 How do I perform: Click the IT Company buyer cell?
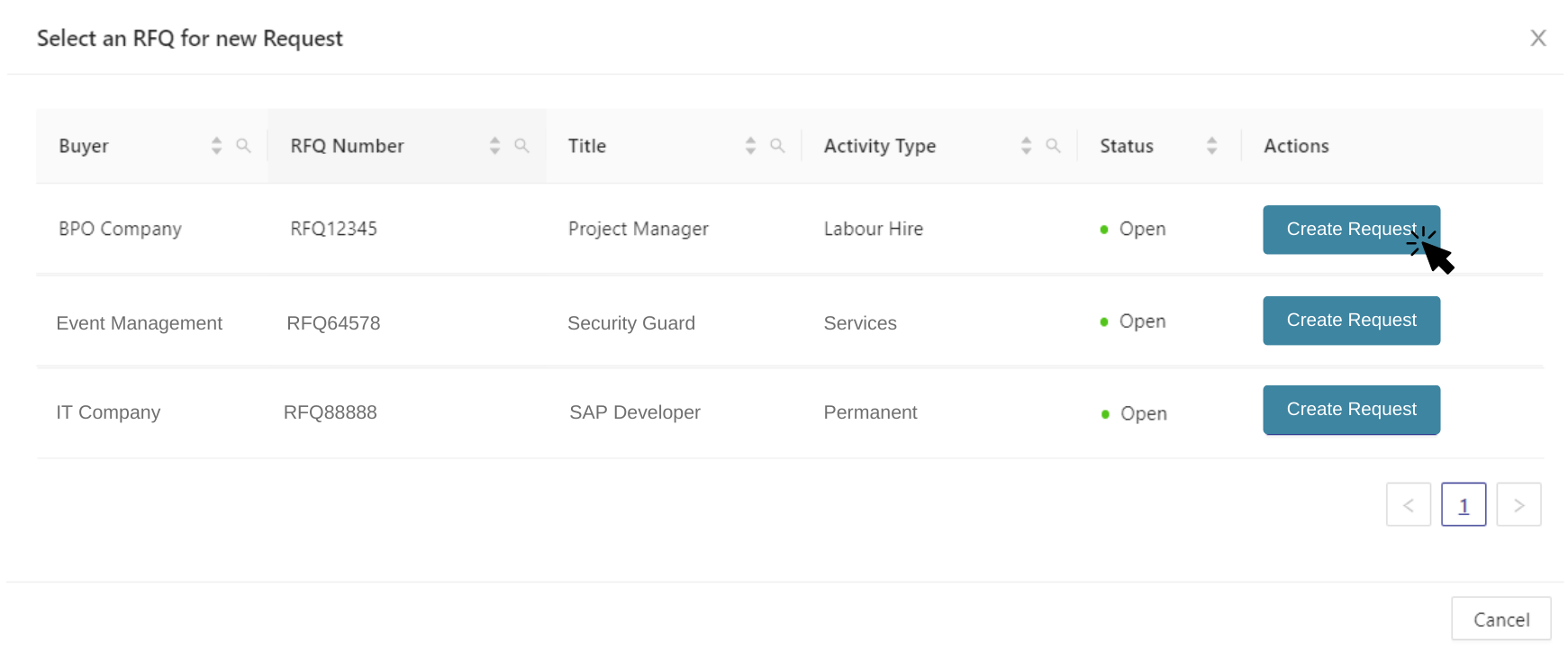point(108,412)
